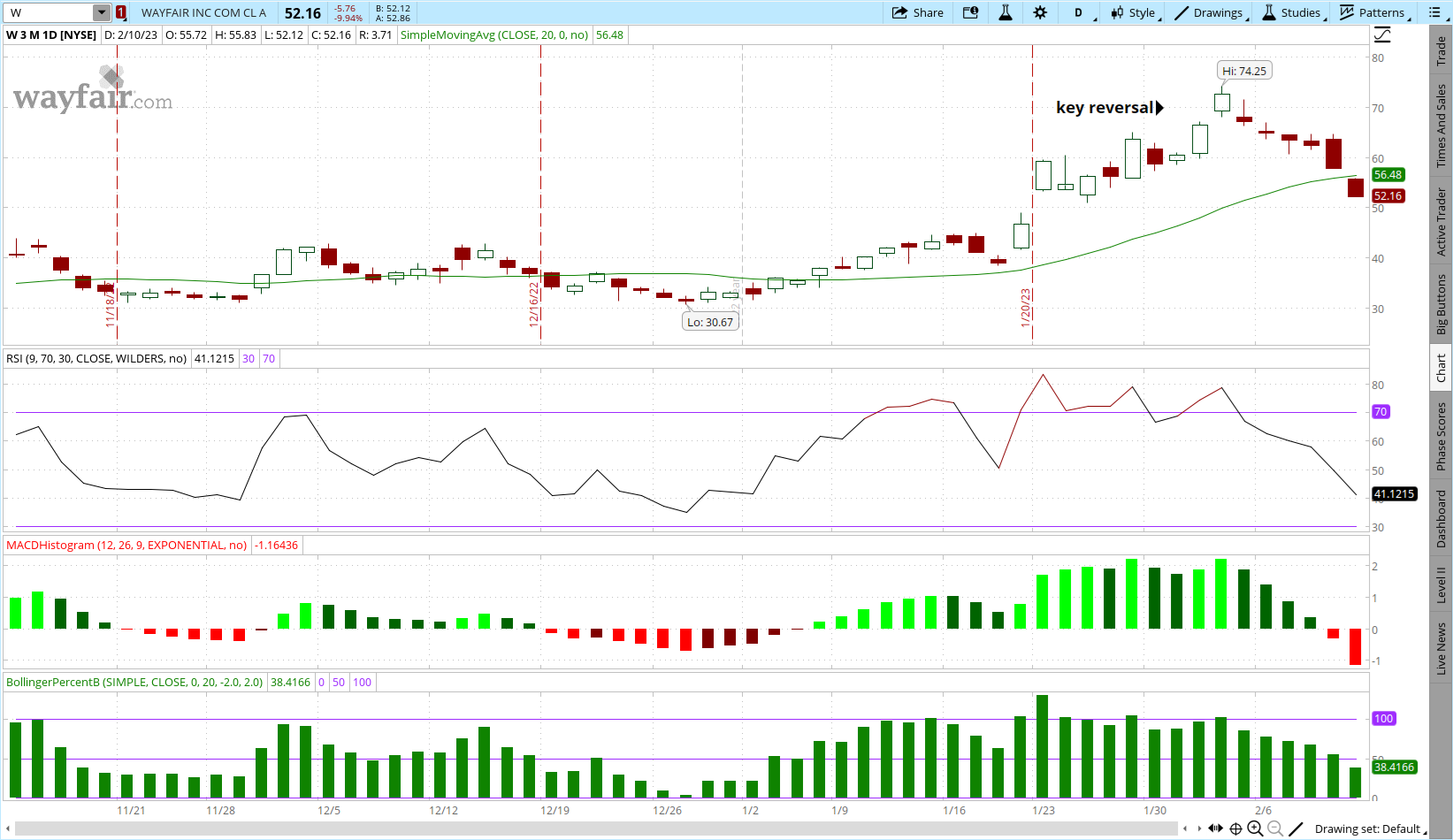Click the MACD value -1.16436
The height and width of the screenshot is (840, 1453).
click(x=277, y=545)
